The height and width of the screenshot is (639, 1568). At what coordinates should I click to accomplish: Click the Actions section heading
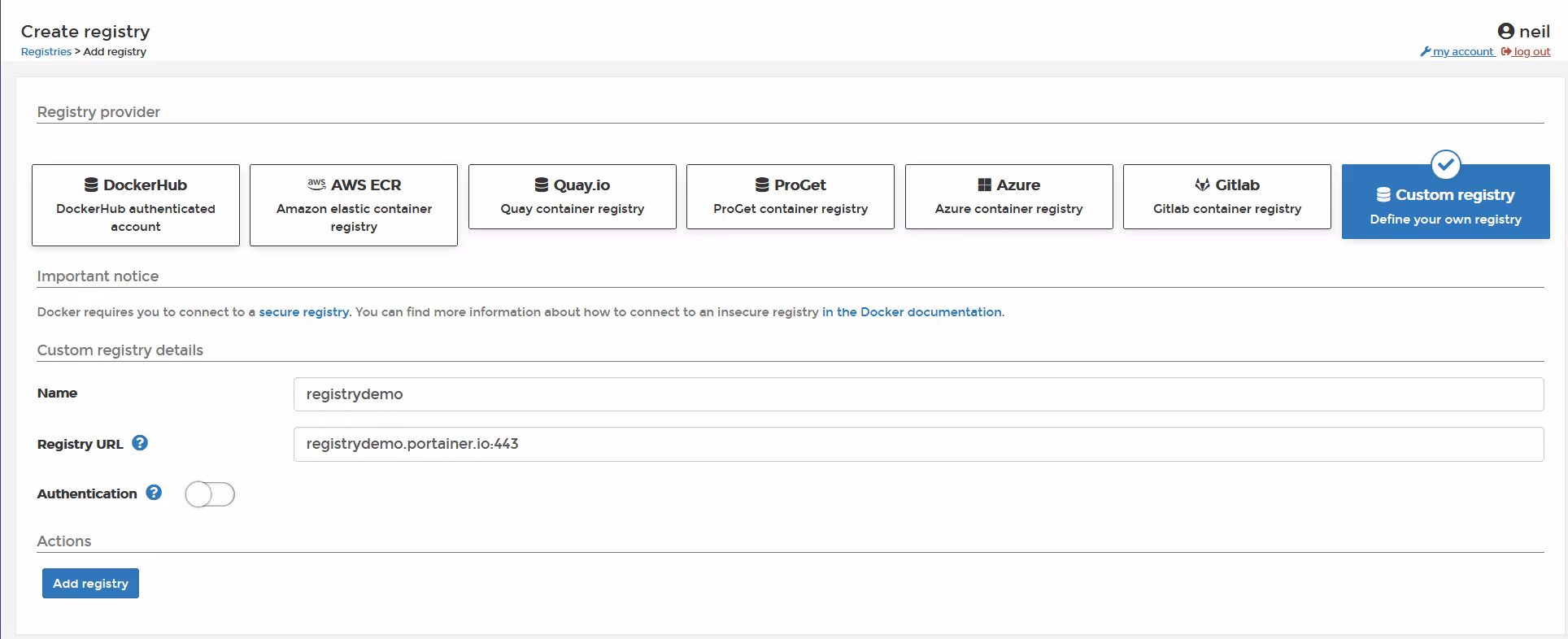click(x=64, y=541)
